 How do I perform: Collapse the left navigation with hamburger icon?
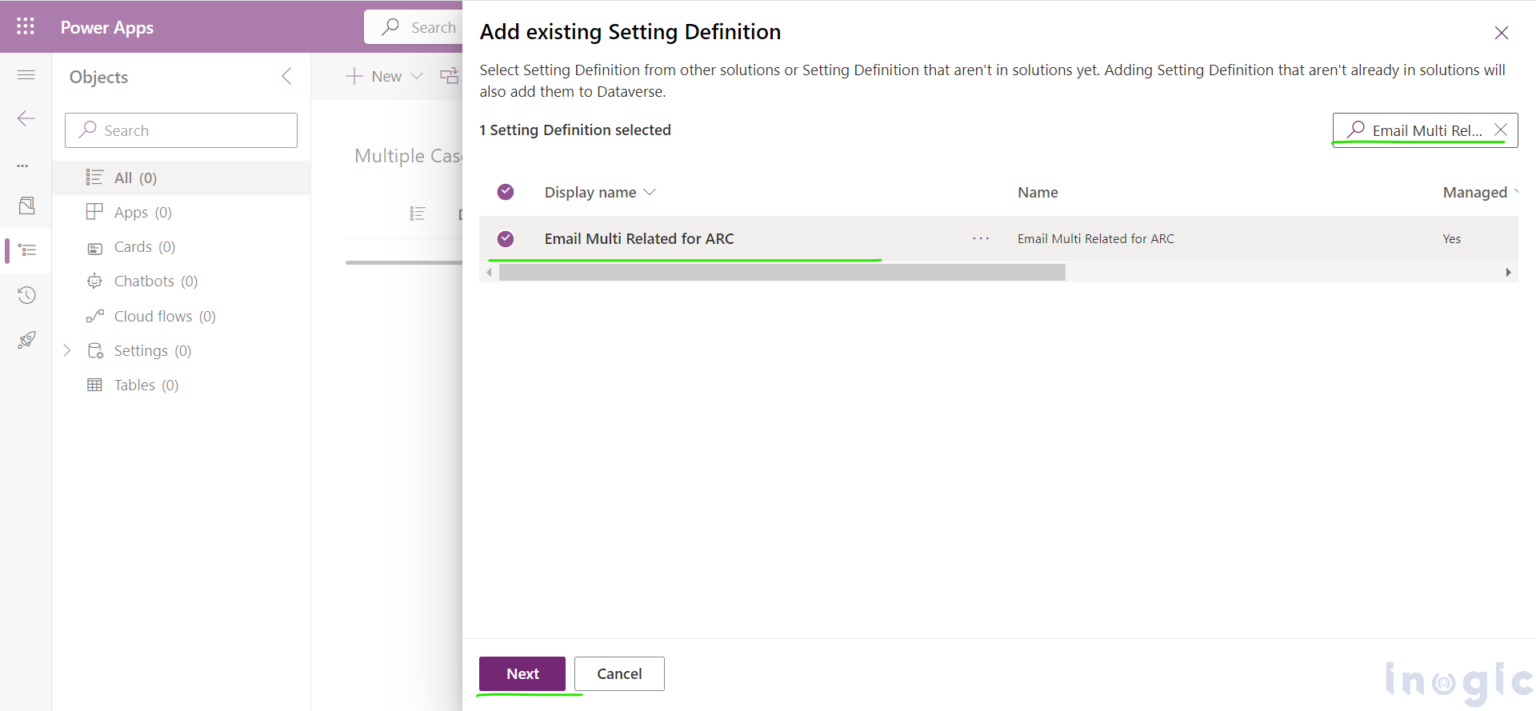pos(26,74)
